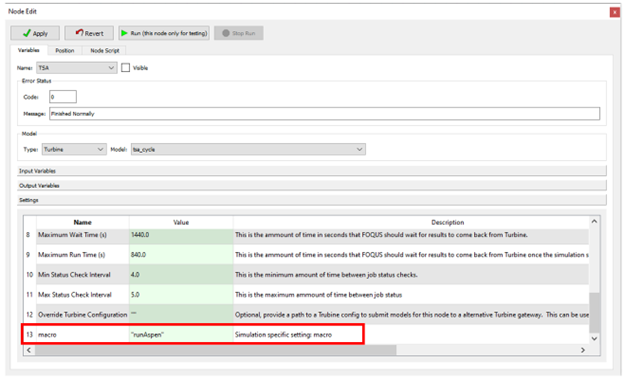
Task: Click the vertical scrollbar down arrow in settings table
Action: tap(594, 339)
